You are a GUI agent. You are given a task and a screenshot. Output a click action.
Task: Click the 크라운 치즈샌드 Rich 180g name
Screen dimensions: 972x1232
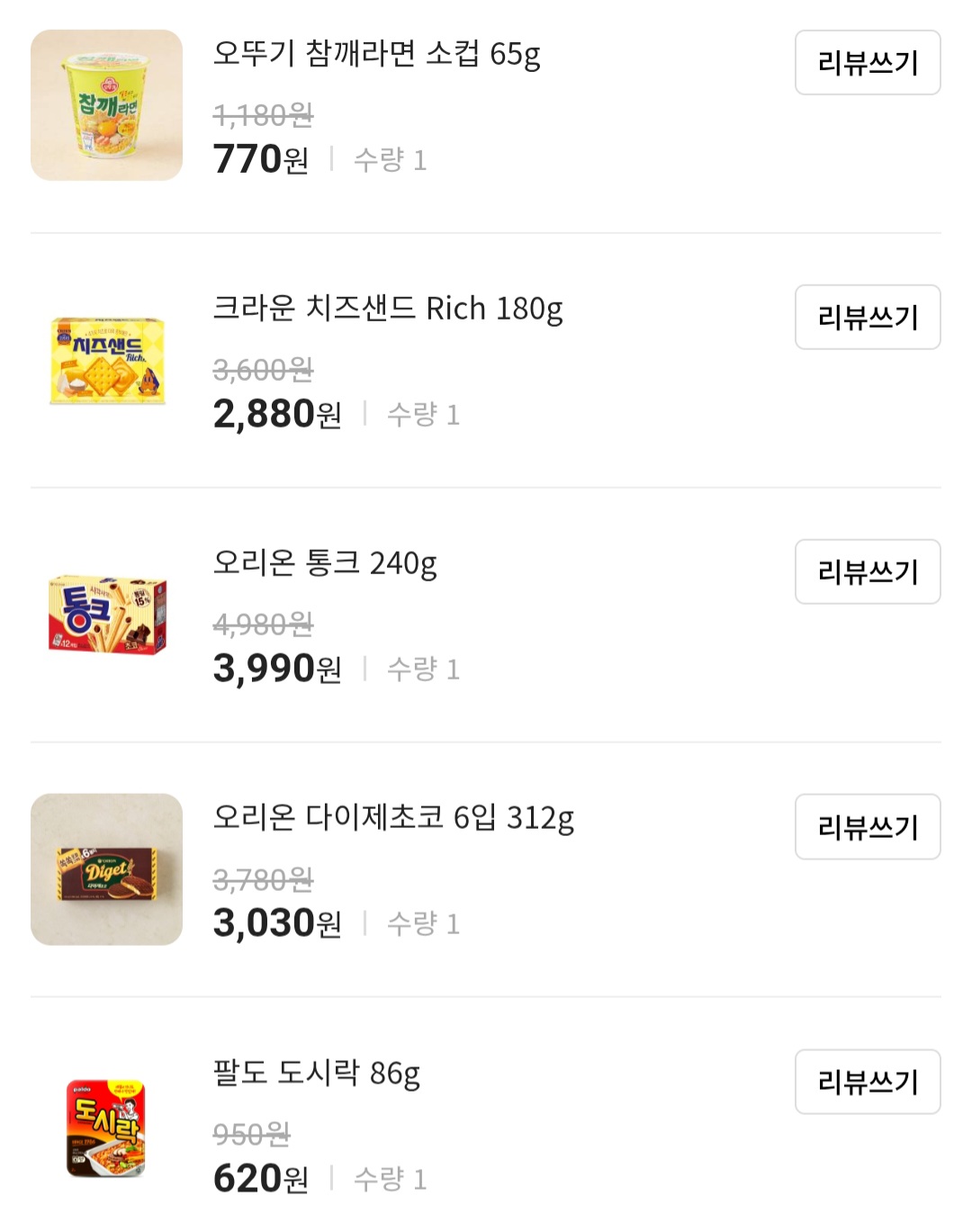point(387,309)
